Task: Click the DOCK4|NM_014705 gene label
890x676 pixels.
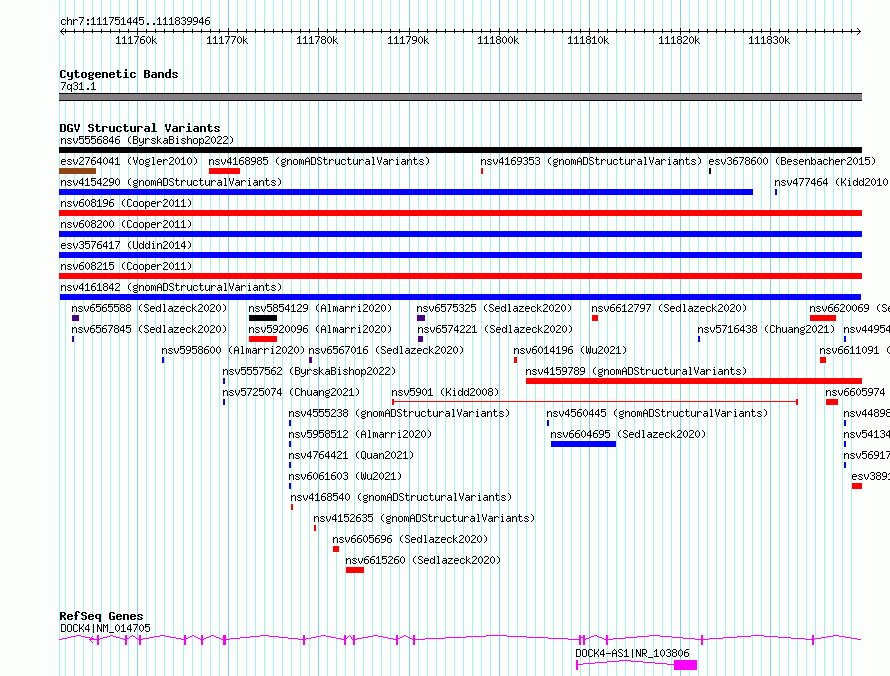Action: (105, 628)
